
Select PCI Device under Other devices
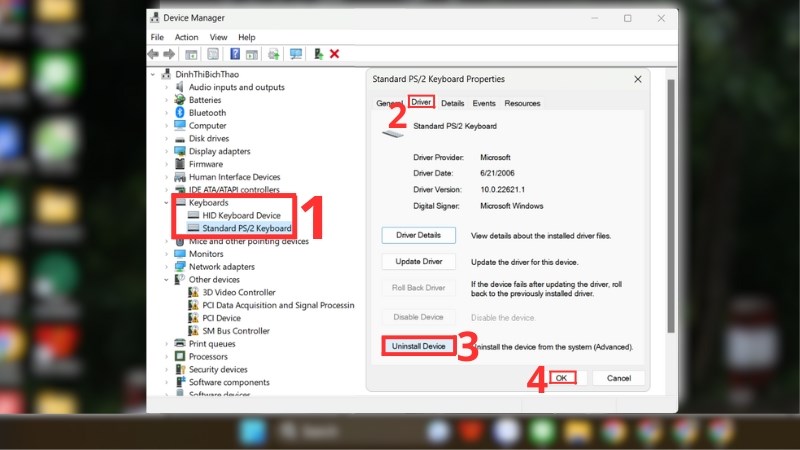click(x=221, y=318)
